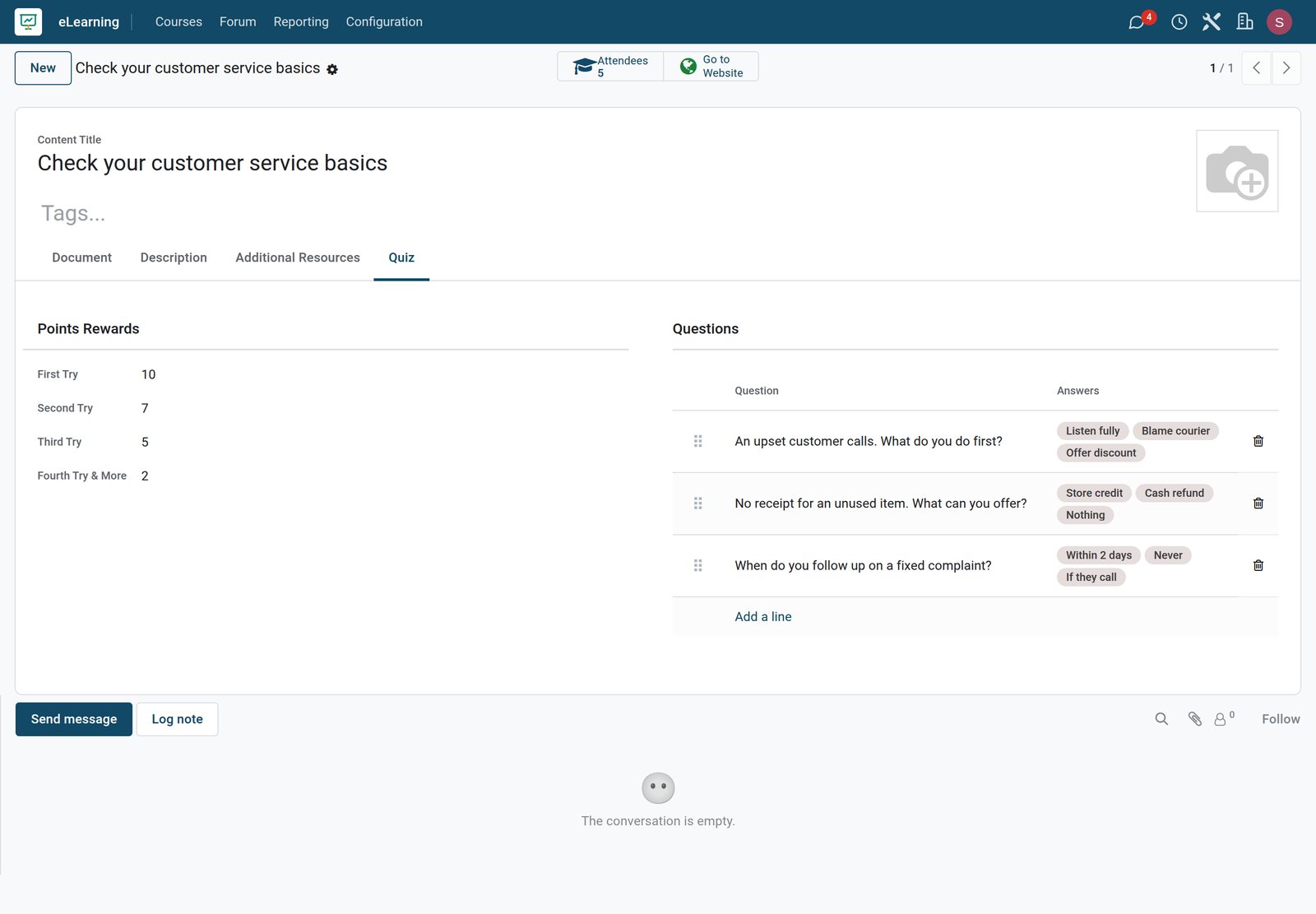Show followers list icon
This screenshot has height=914, width=1316.
click(1224, 719)
